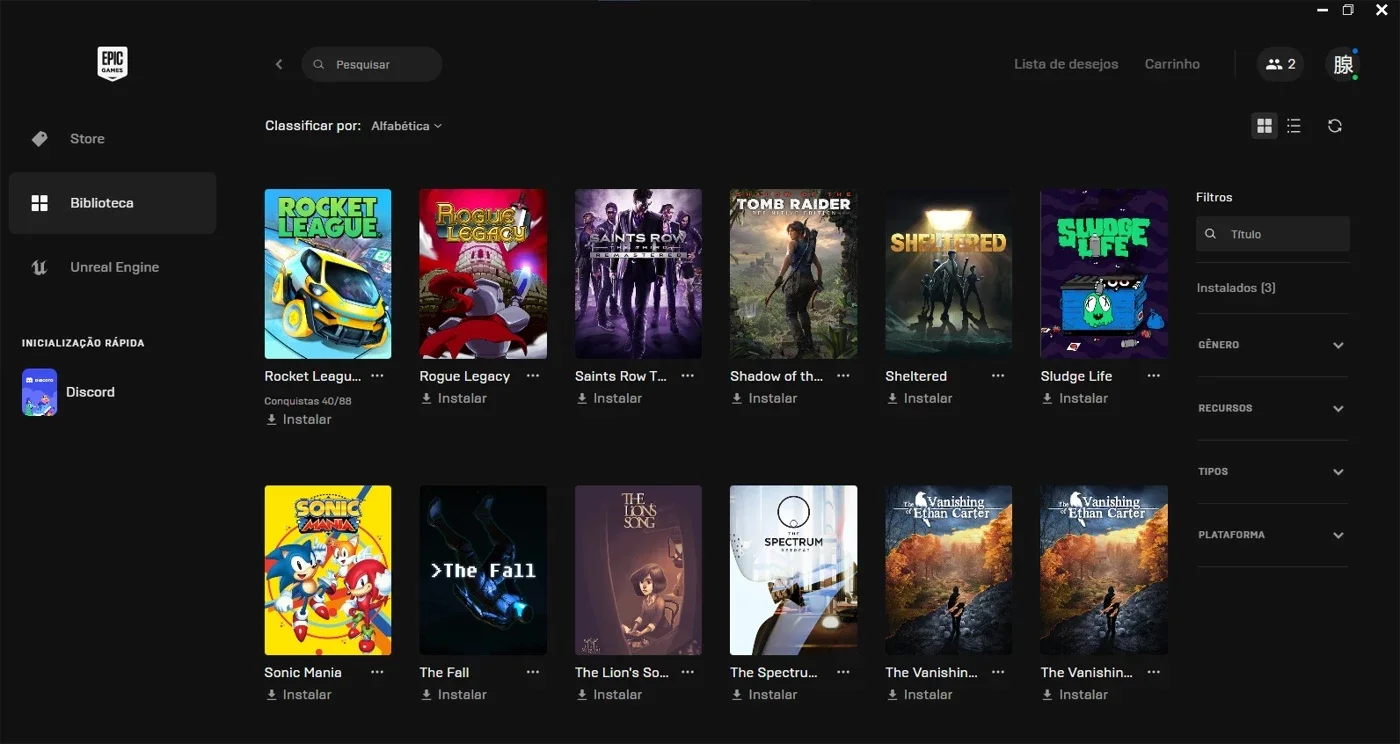1400x744 pixels.
Task: Open the Alfabética sort dropdown
Action: coord(406,126)
